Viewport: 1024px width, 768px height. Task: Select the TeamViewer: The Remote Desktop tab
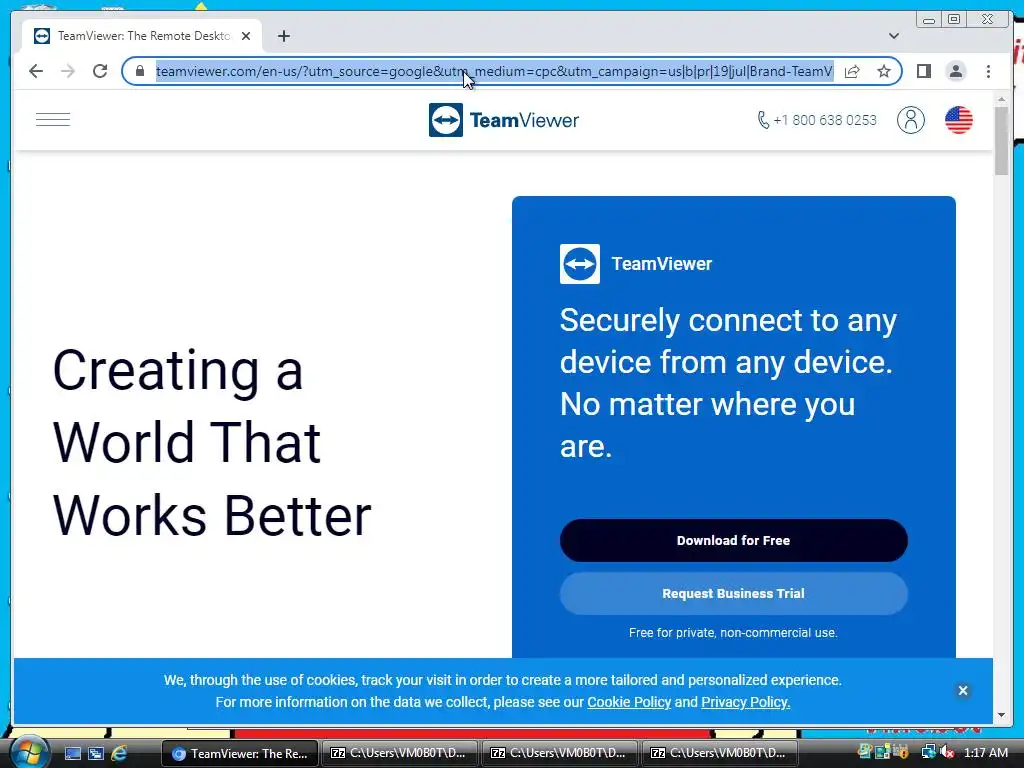pos(142,36)
